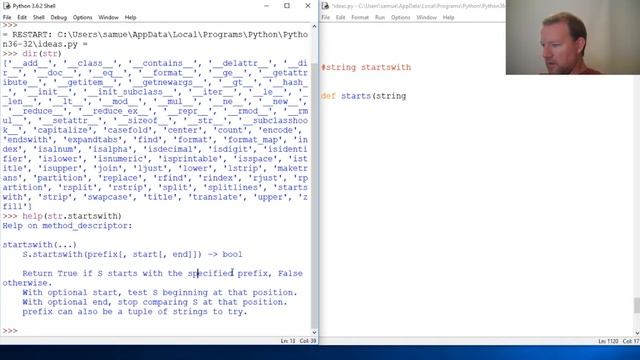This screenshot has height=360, width=640.
Task: Open the Run menu in ideas.py editor
Action: (x=380, y=18)
